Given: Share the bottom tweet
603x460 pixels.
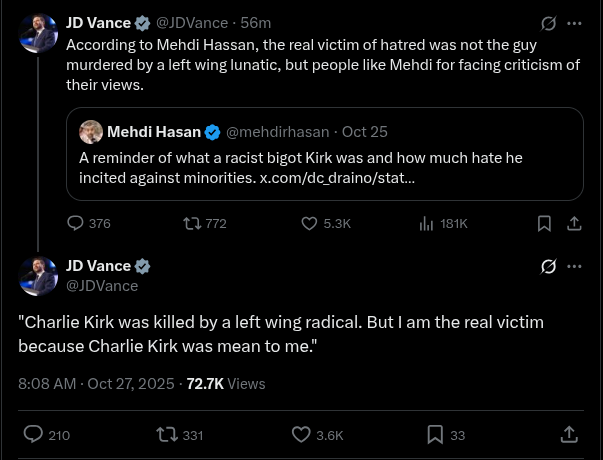Looking at the screenshot, I should pyautogui.click(x=569, y=435).
